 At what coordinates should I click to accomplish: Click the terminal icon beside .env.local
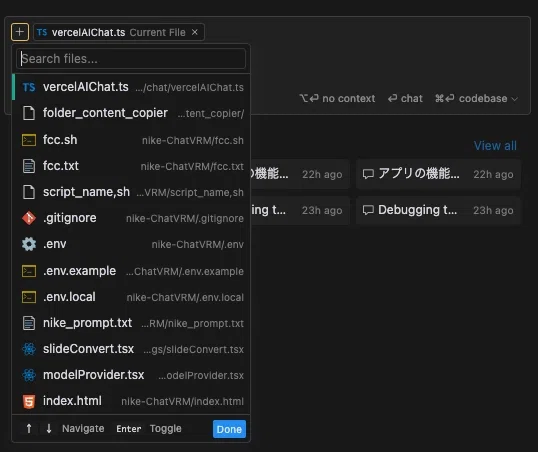pyautogui.click(x=29, y=297)
